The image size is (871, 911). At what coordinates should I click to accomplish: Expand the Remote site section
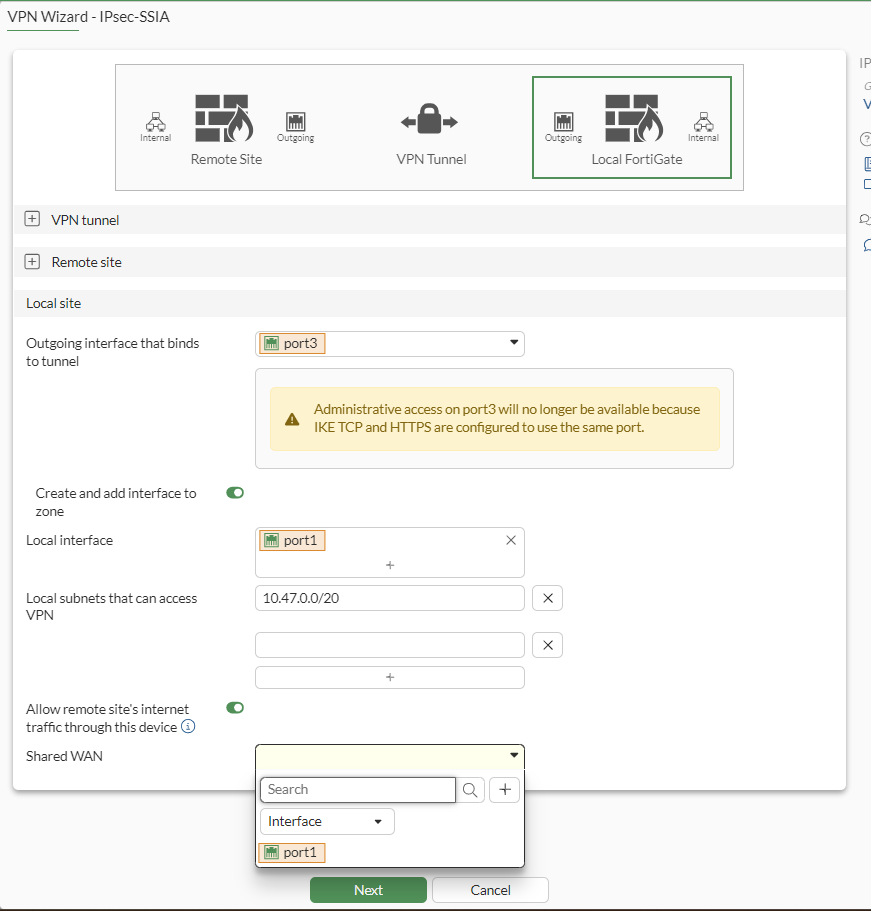[32, 261]
